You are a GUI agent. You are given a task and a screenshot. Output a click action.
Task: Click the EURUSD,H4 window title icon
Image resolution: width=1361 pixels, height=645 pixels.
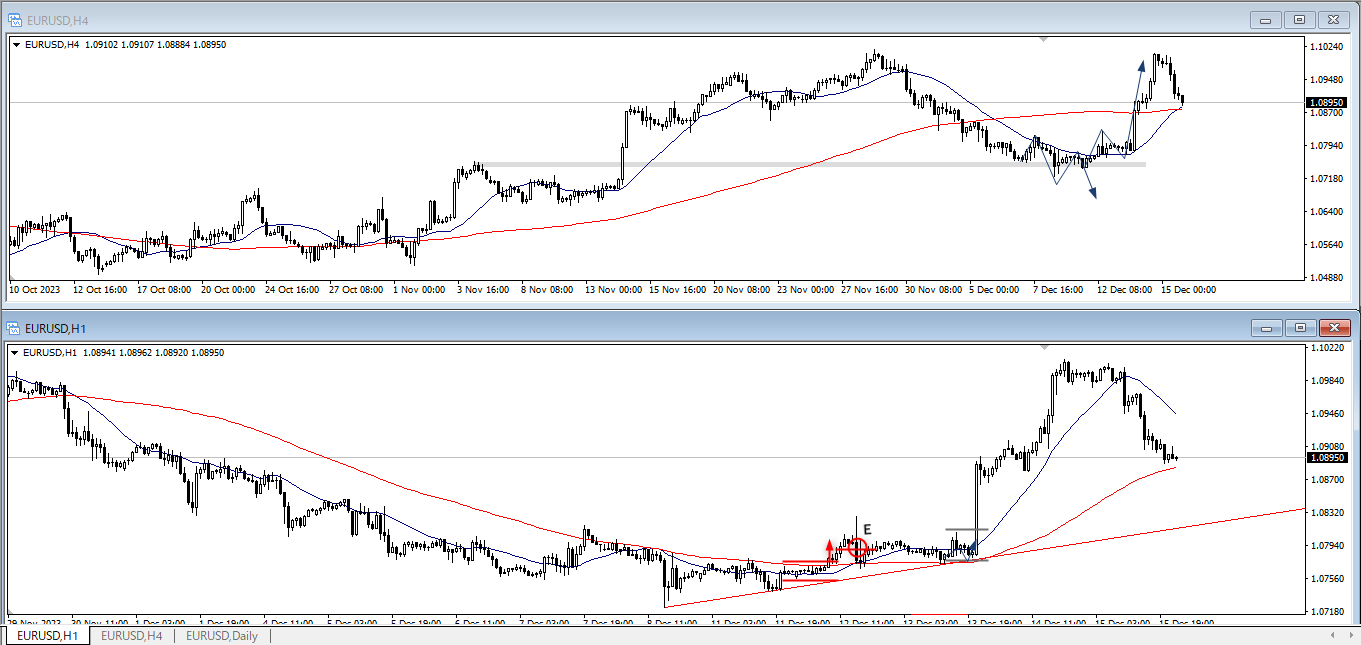click(15, 18)
